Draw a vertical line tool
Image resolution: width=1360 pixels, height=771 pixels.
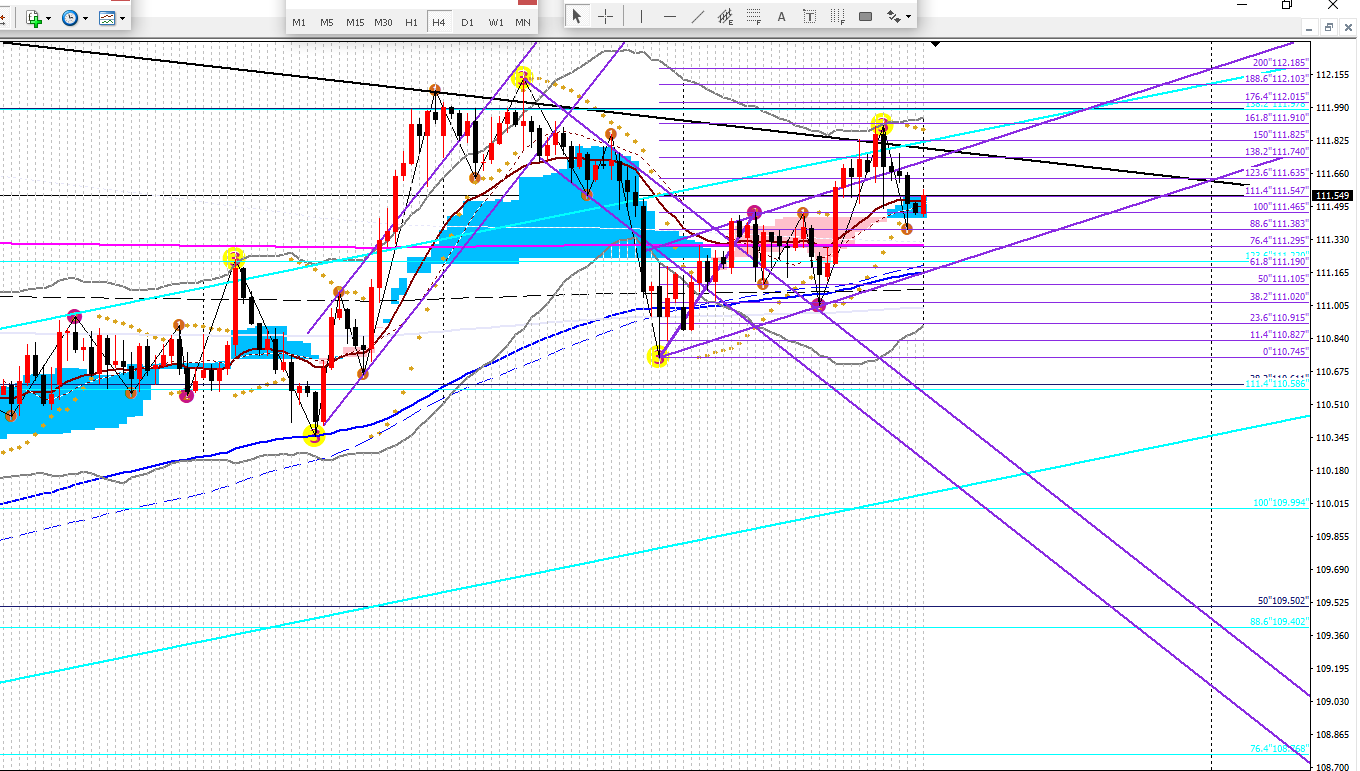(x=641, y=17)
